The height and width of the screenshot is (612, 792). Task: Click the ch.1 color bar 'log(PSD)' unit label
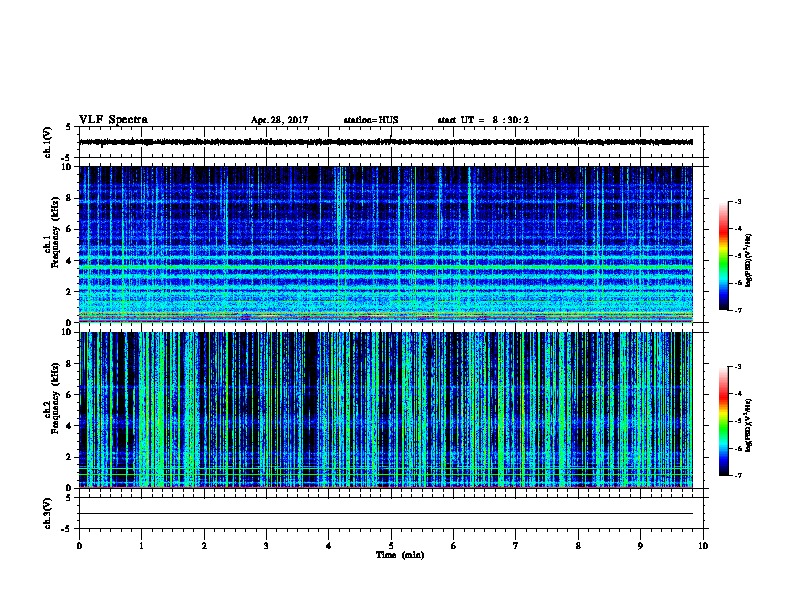pyautogui.click(x=749, y=260)
